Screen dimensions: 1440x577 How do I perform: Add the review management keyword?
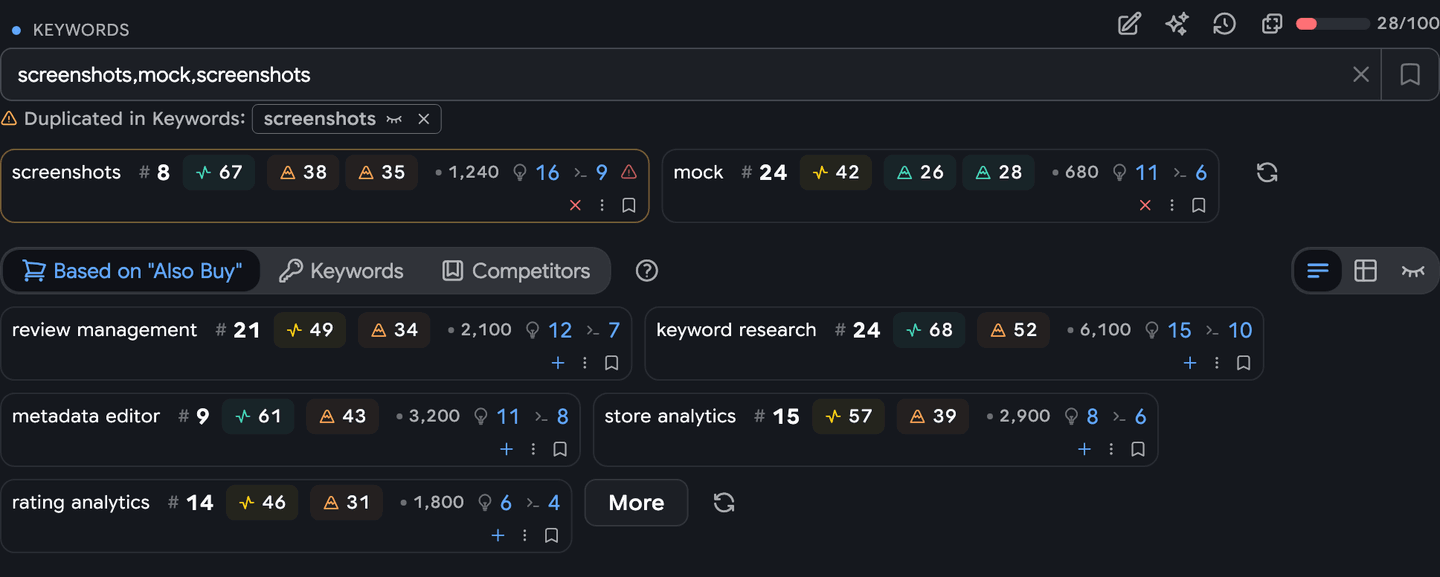[x=558, y=363]
